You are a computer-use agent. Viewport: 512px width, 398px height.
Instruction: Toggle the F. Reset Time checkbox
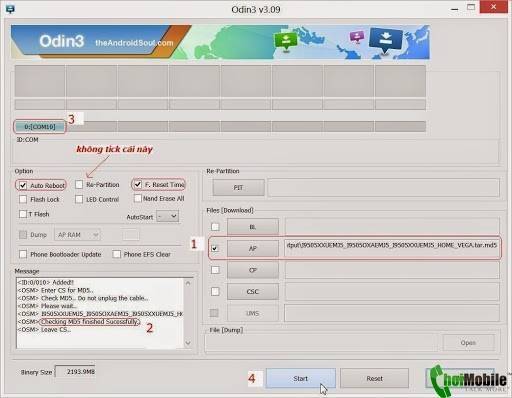tap(138, 184)
